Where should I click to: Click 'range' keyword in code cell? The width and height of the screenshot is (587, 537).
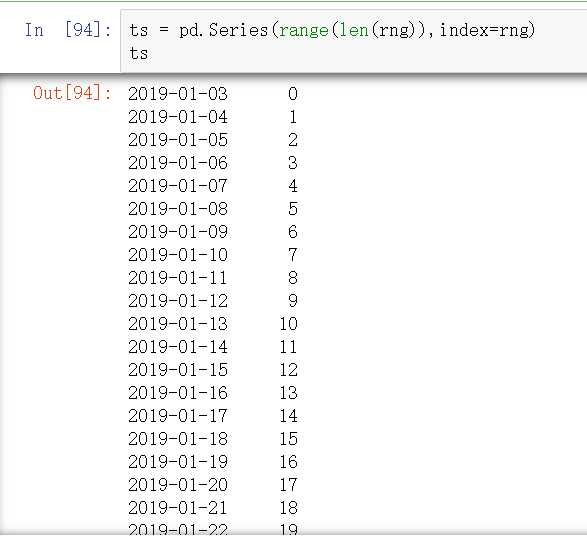click(x=304, y=31)
